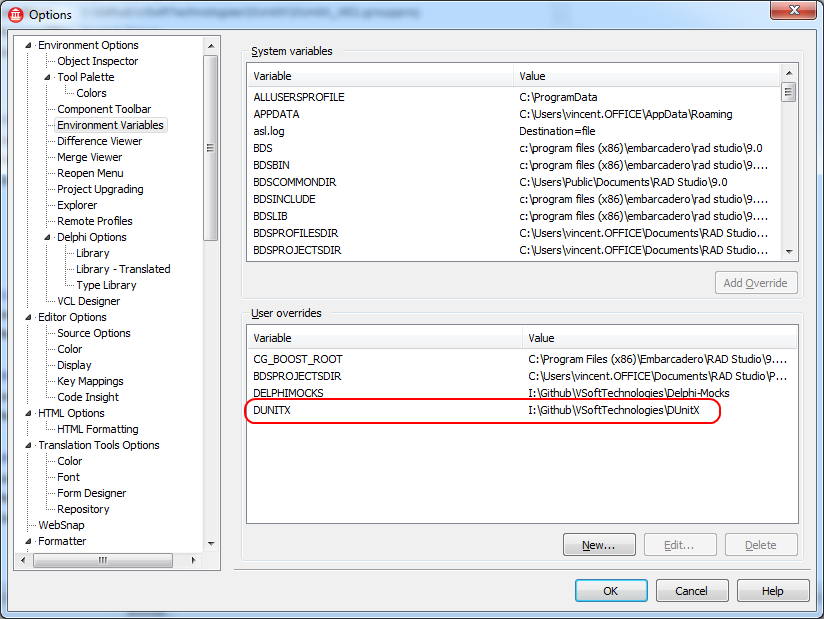
Task: Click options tree horizontal scrollbar left arrow
Action: click(x=23, y=561)
